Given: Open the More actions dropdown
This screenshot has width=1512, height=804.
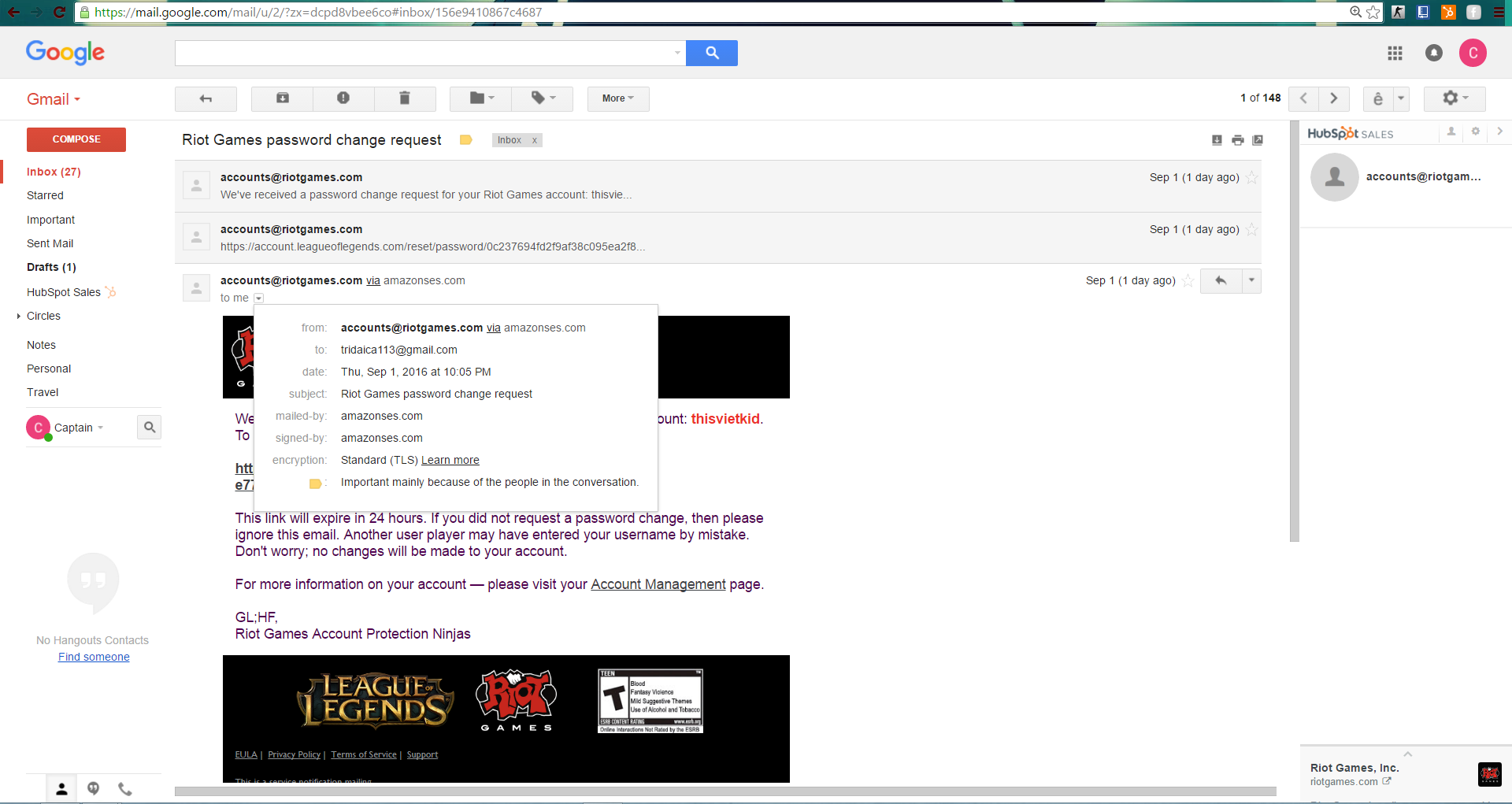Looking at the screenshot, I should pos(618,98).
